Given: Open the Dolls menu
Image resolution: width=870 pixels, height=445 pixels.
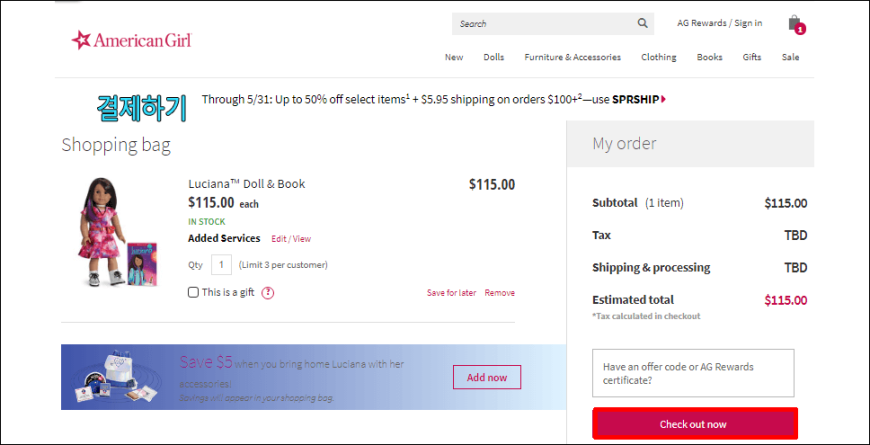Looking at the screenshot, I should tap(493, 57).
